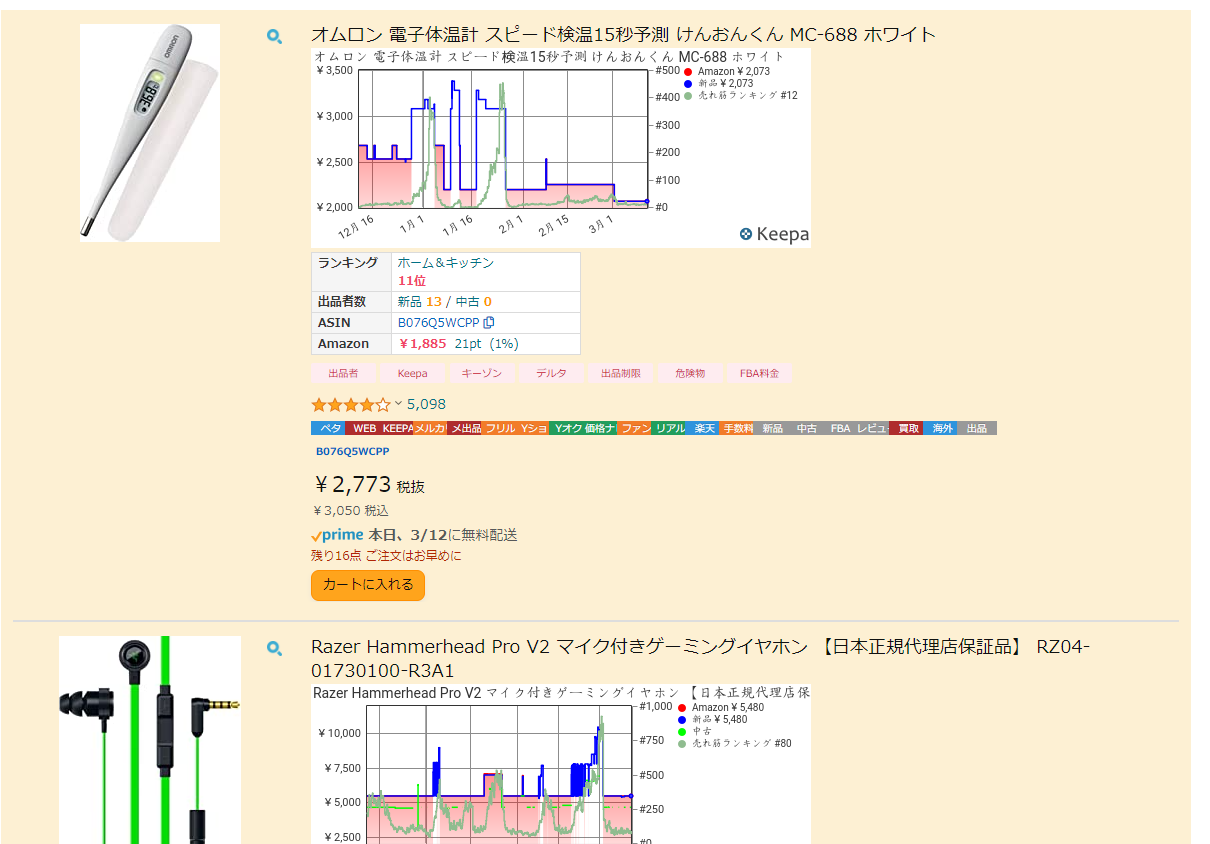
Task: Open the メルカリ lookup badge
Action: [428, 427]
